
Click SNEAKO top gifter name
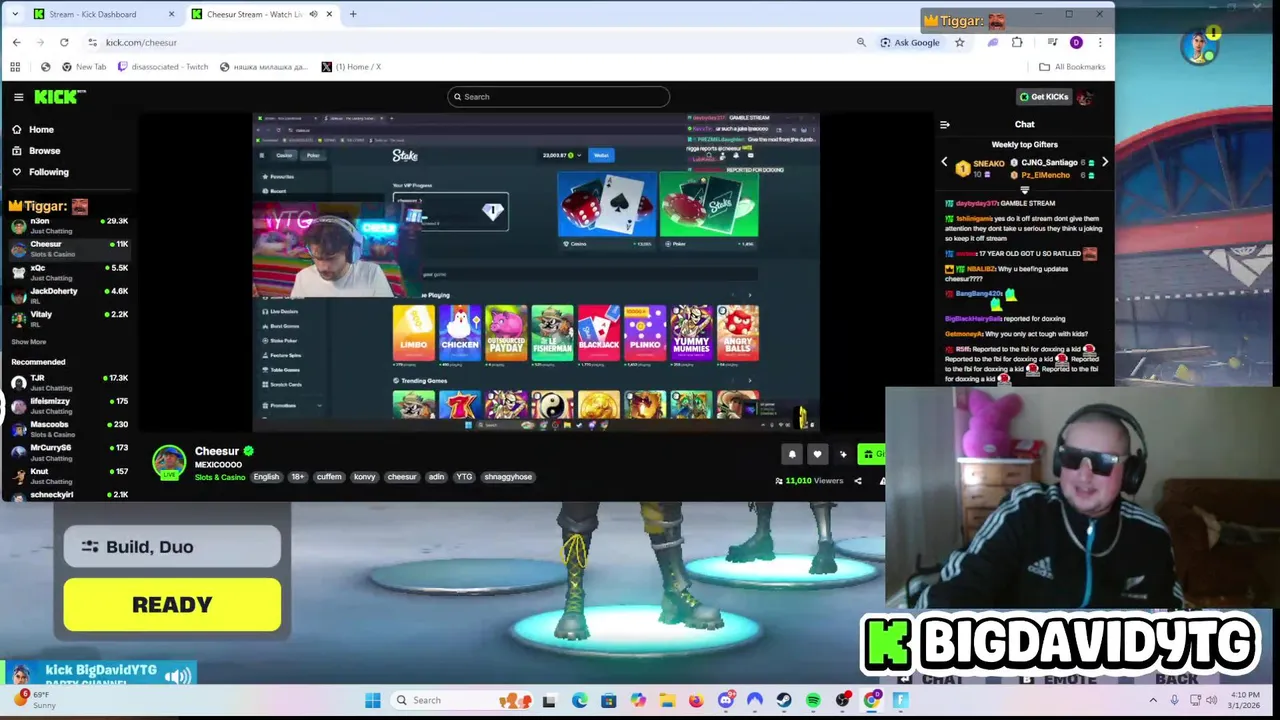(988, 163)
